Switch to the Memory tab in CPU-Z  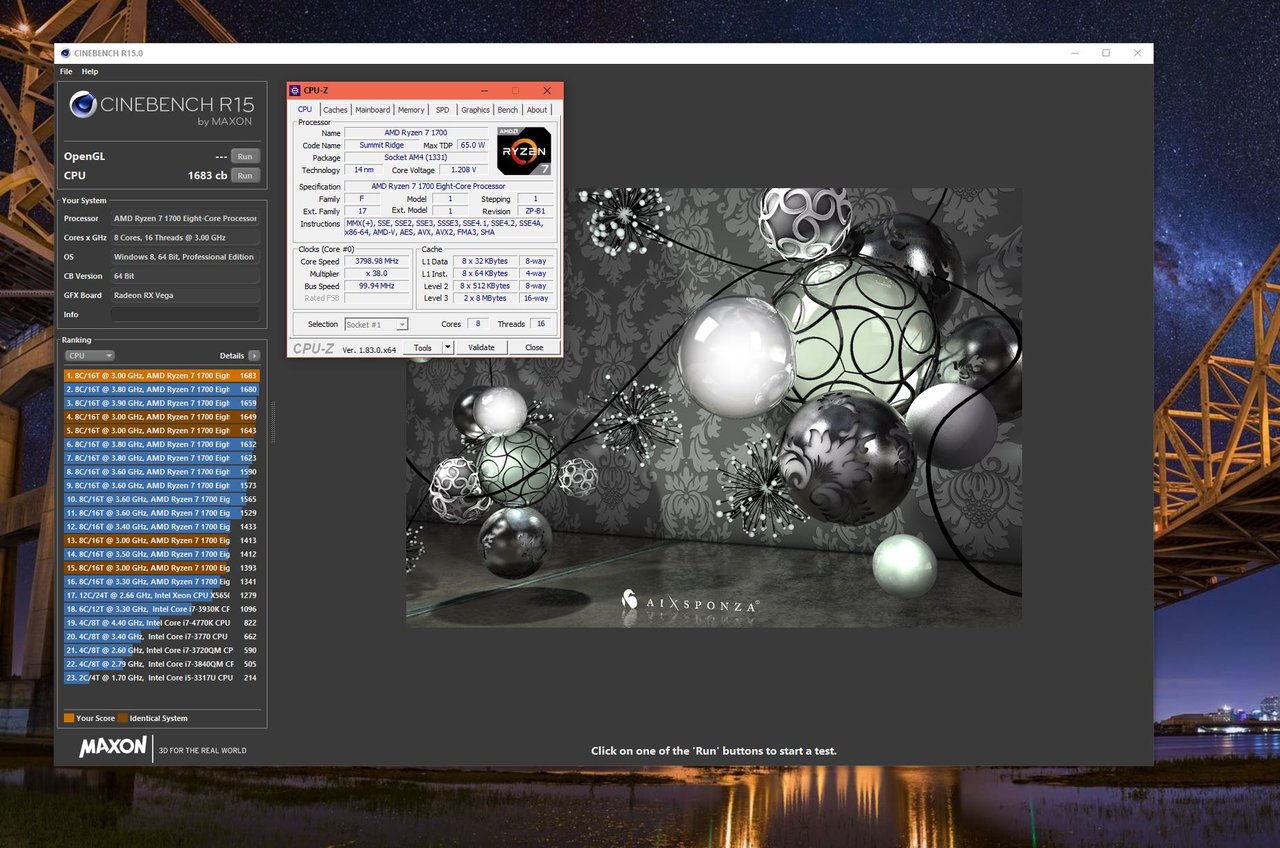411,110
